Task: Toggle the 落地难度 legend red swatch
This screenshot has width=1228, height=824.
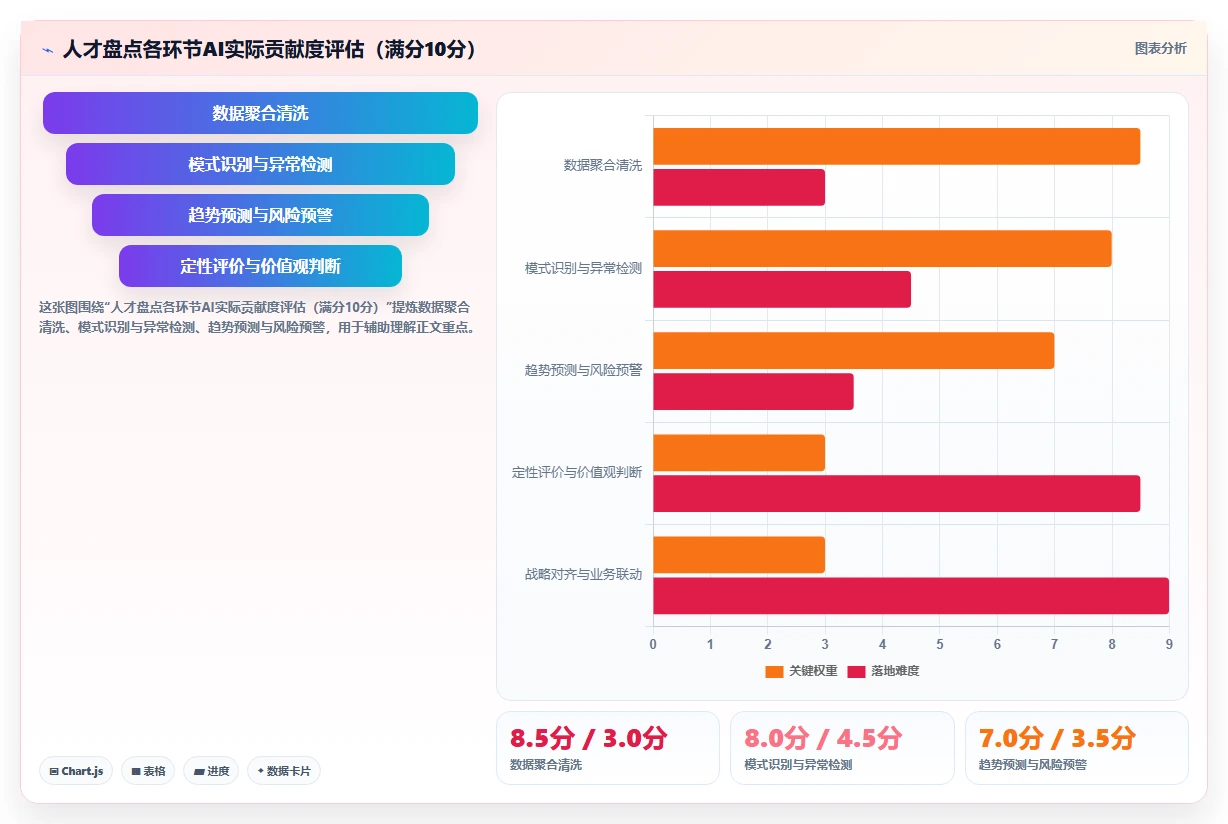Action: pos(856,671)
